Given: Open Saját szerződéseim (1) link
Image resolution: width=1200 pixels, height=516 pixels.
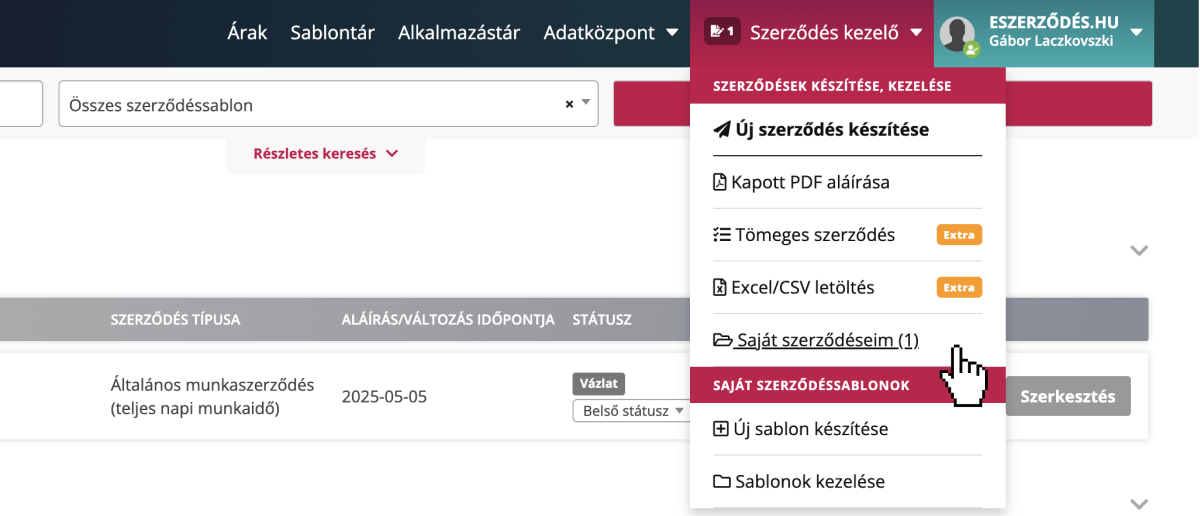Looking at the screenshot, I should pos(826,340).
